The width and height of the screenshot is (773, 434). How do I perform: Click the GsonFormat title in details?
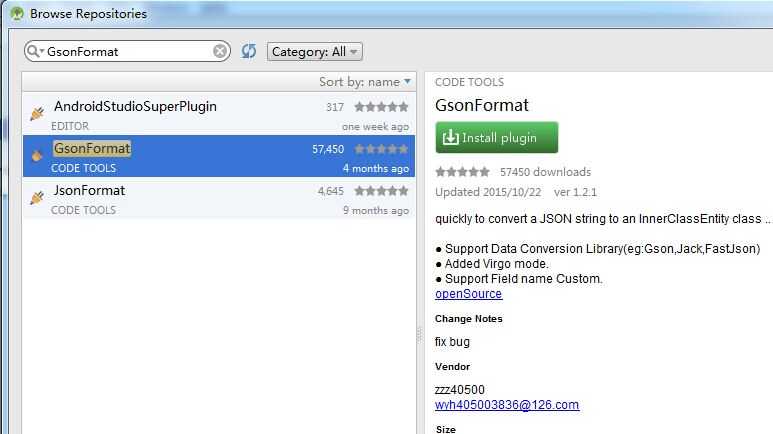click(x=482, y=105)
